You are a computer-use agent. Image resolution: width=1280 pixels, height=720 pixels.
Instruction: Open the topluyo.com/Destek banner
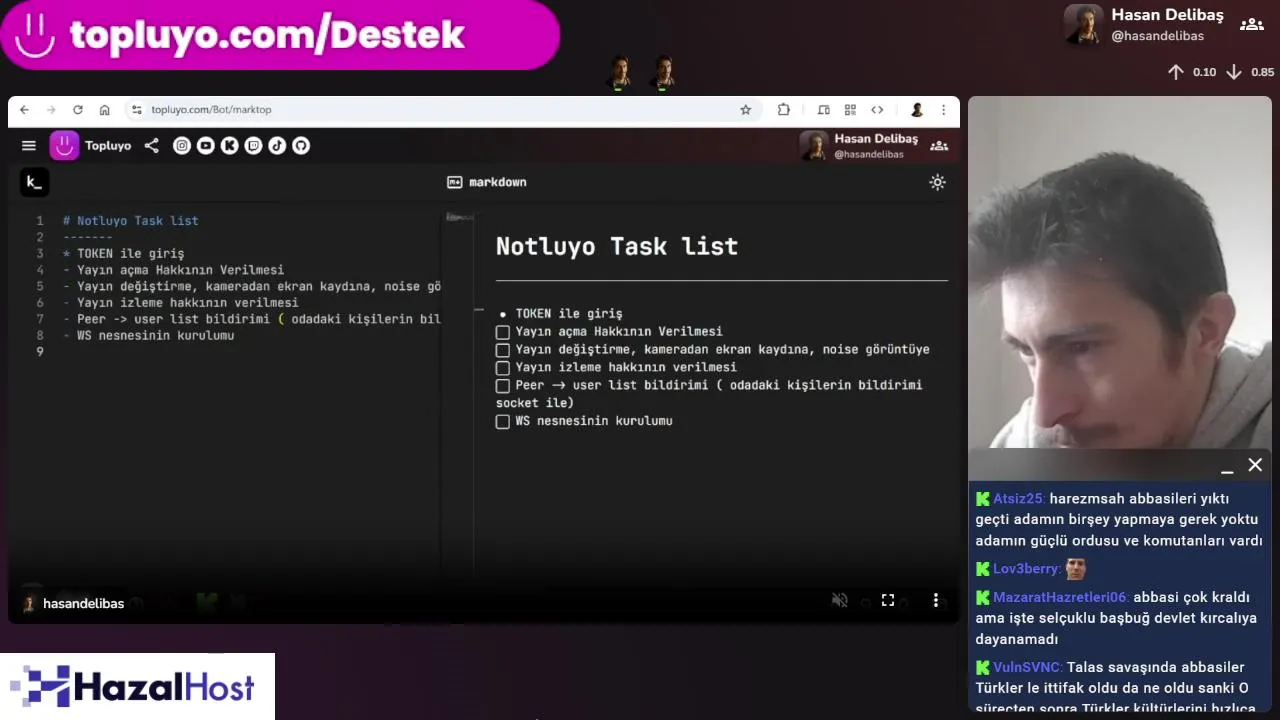[x=280, y=35]
